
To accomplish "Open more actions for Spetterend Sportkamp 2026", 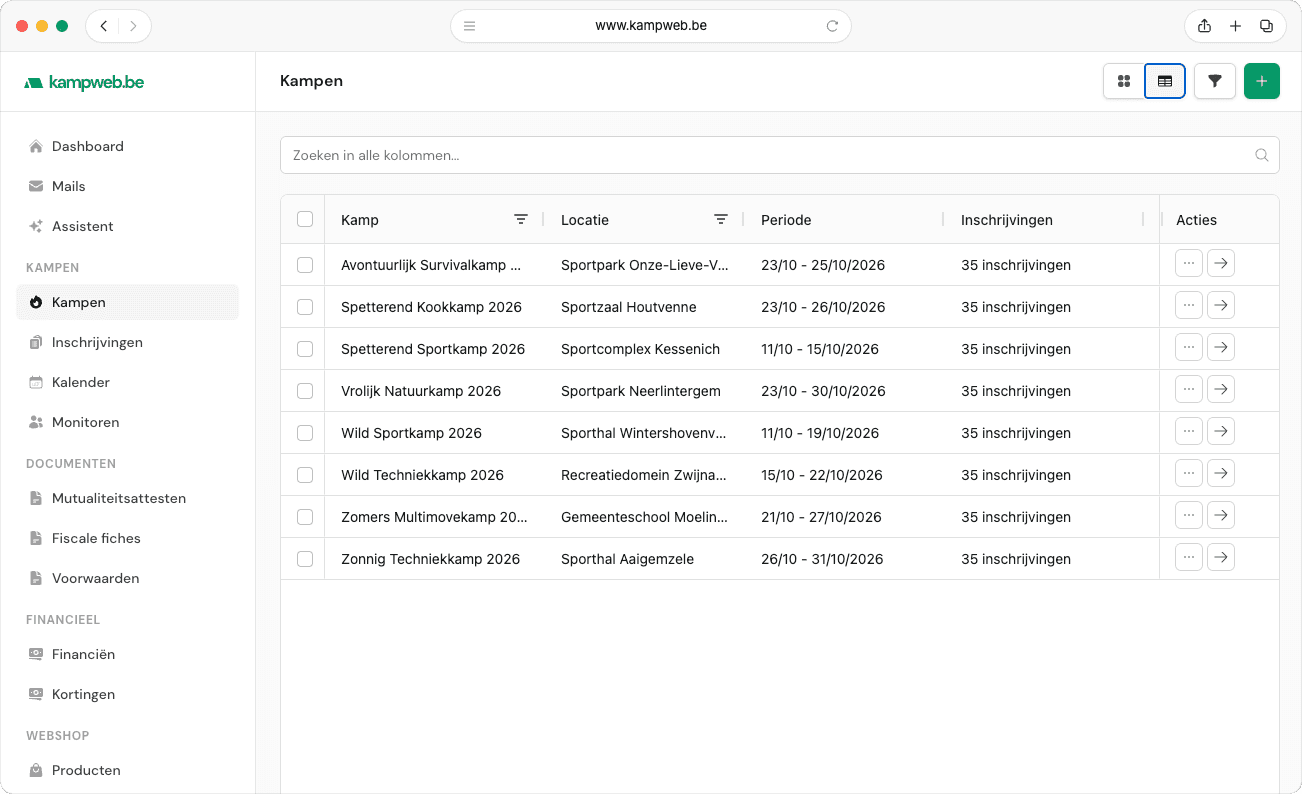I will [1189, 348].
